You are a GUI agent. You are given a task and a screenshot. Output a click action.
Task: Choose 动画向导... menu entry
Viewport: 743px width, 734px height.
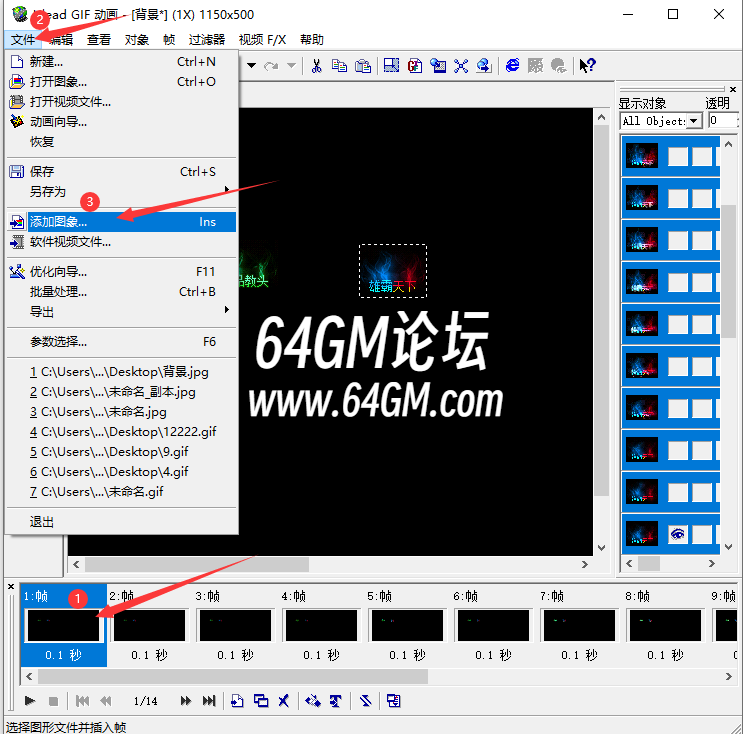121,122
